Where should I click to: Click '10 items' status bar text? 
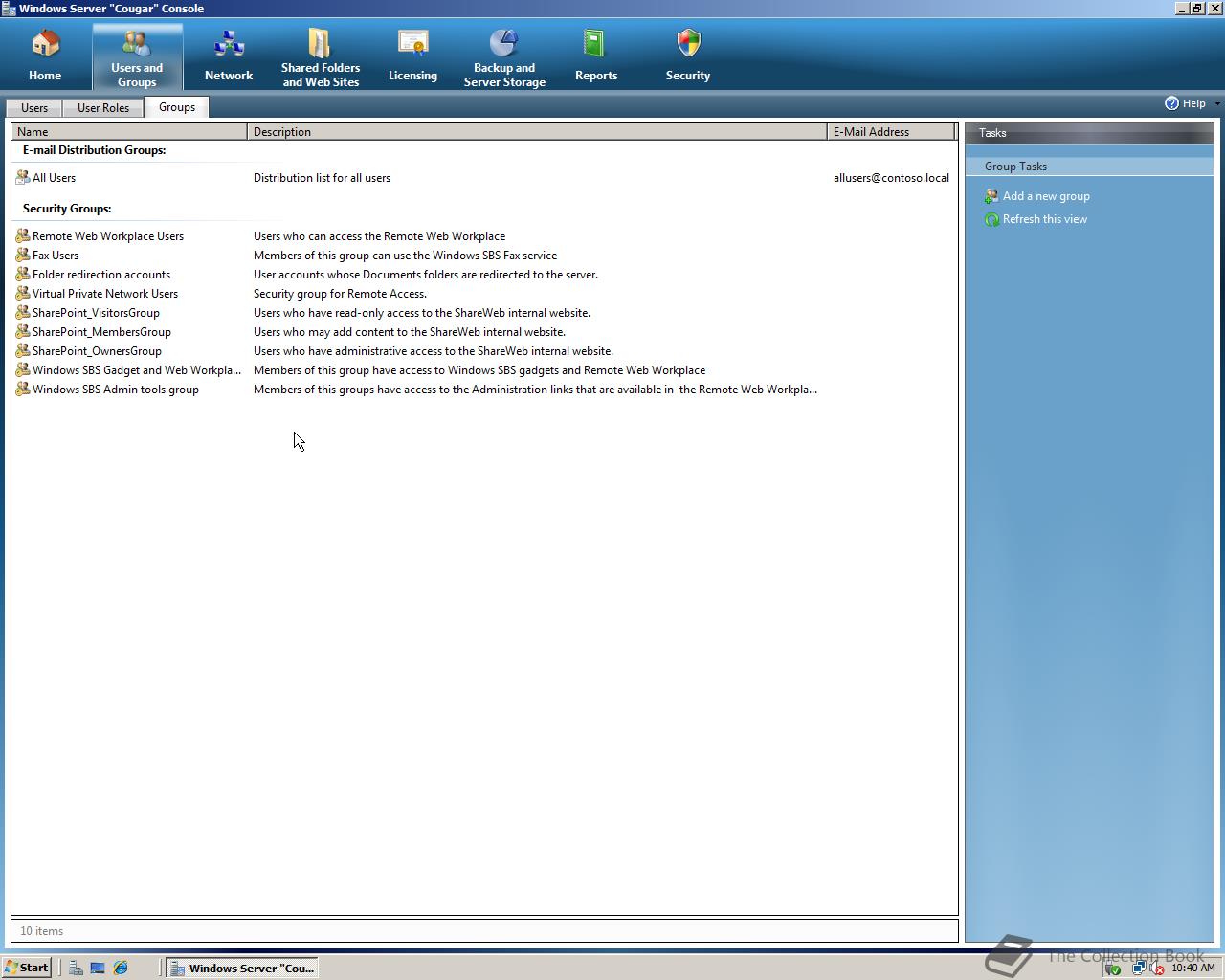coord(42,931)
